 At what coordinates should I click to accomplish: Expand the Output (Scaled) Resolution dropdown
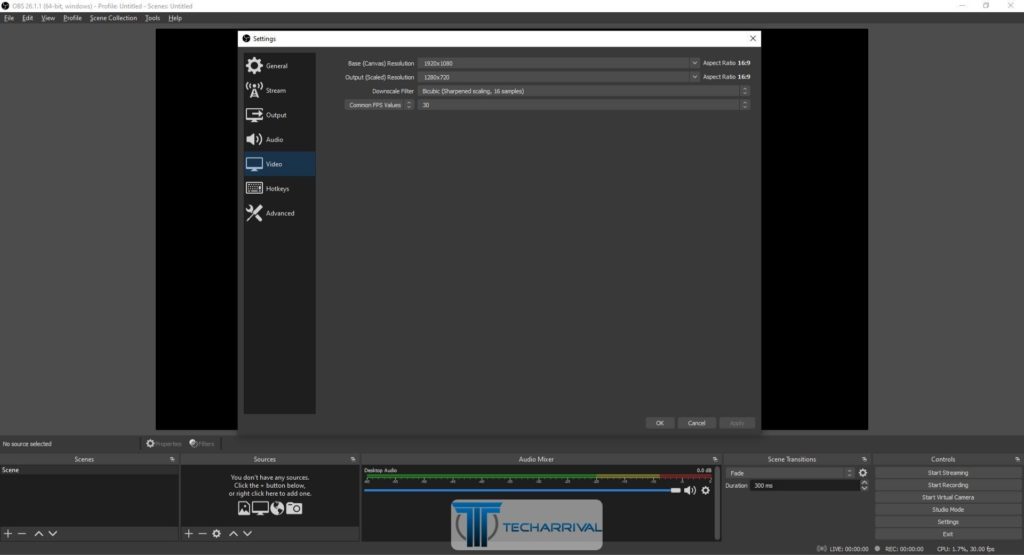694,77
